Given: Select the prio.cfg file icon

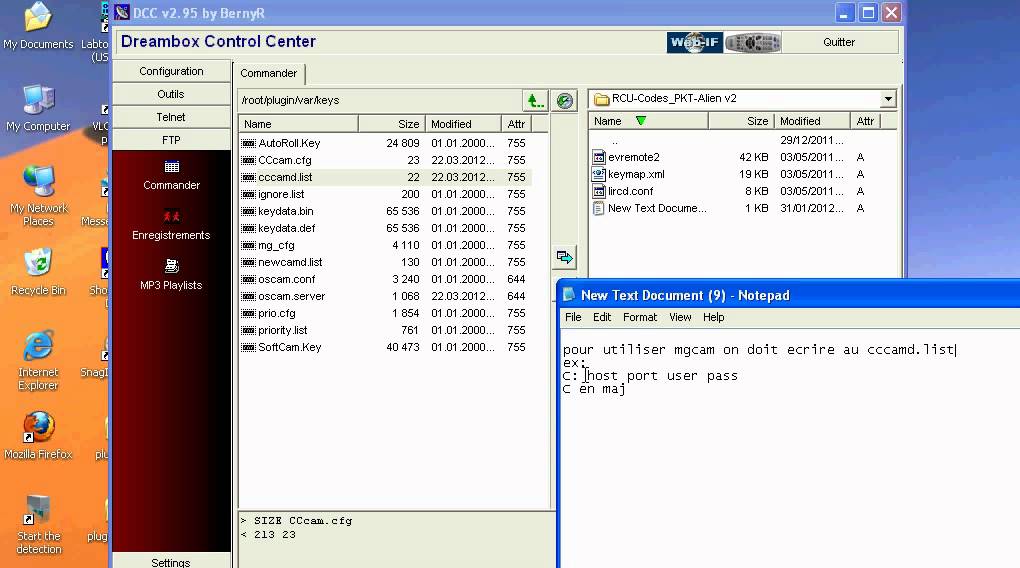Looking at the screenshot, I should click(248, 313).
